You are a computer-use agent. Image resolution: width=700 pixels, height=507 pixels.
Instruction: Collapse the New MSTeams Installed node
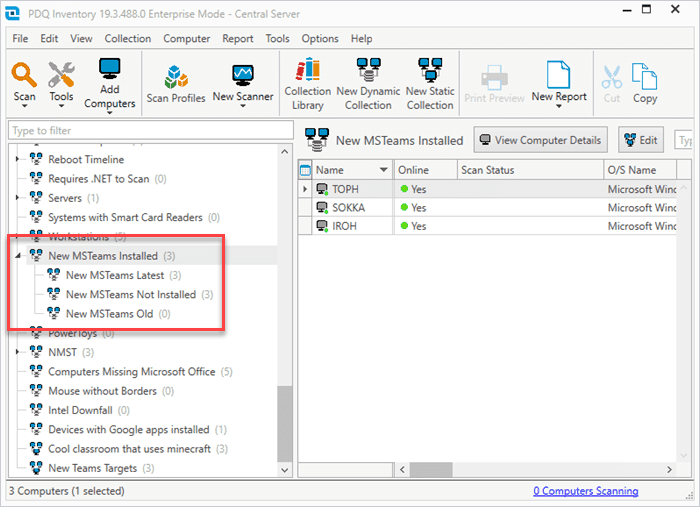[x=18, y=256]
